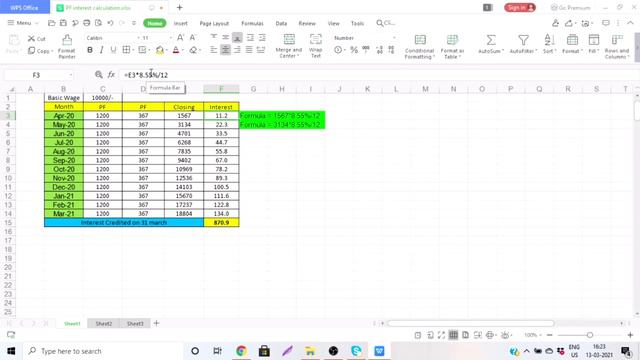This screenshot has height=360, width=640.
Task: Click the font color A button
Action: click(176, 50)
